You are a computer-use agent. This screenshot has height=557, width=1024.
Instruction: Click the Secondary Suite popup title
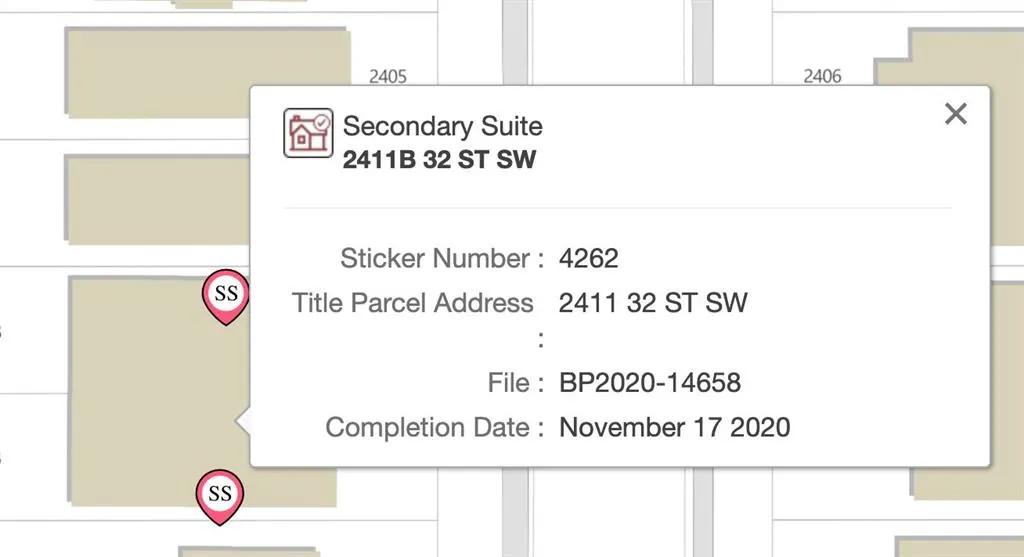pos(442,127)
